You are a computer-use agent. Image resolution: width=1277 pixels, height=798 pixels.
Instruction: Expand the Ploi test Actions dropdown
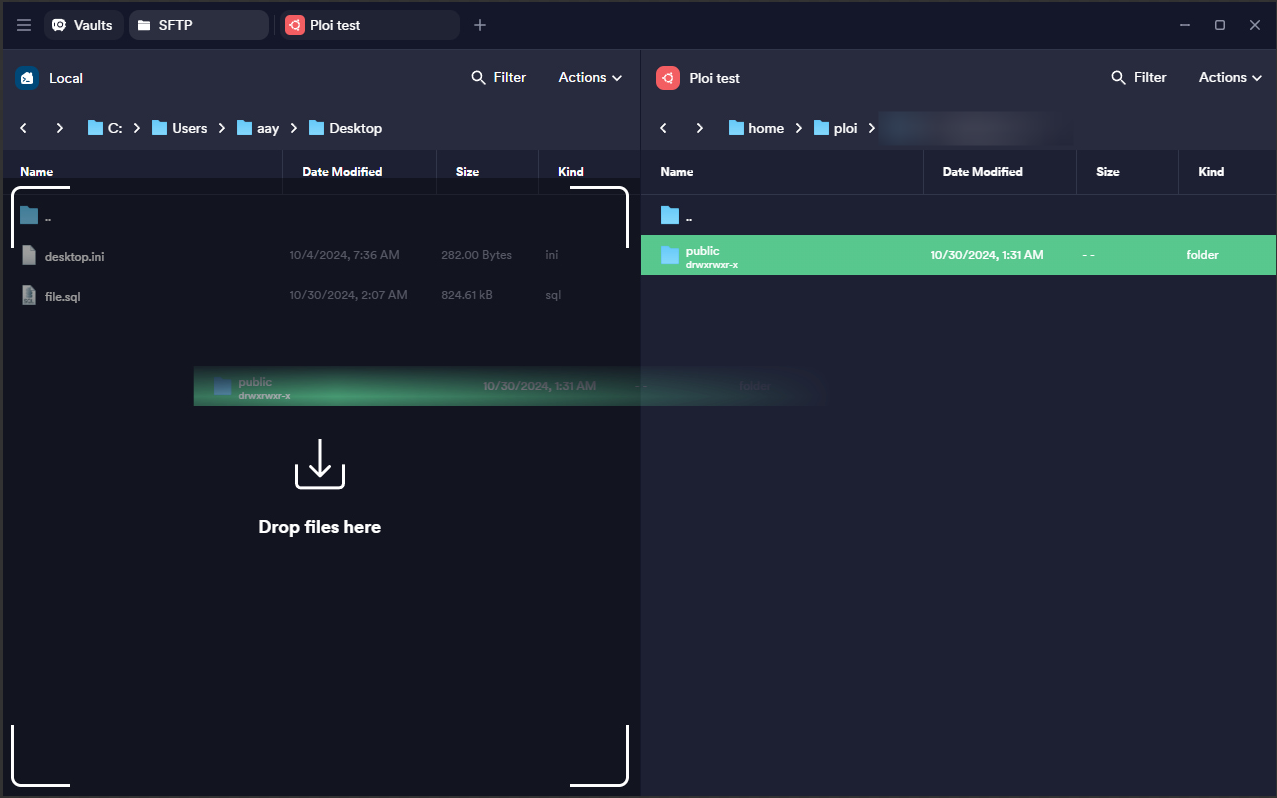coord(1230,78)
